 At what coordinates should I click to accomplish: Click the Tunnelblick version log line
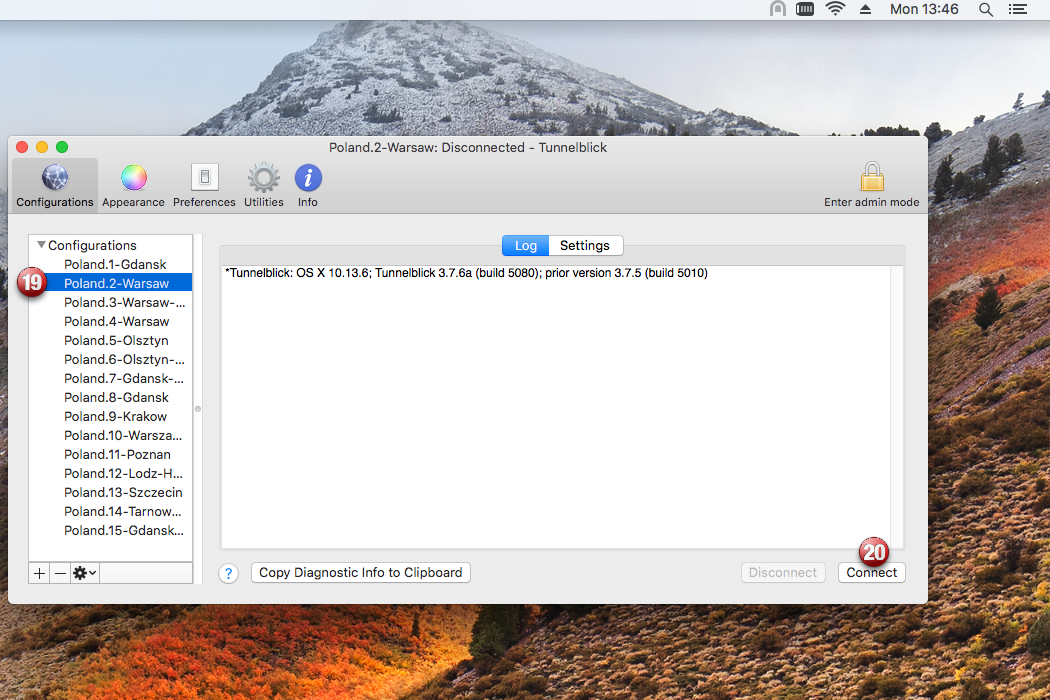click(466, 273)
